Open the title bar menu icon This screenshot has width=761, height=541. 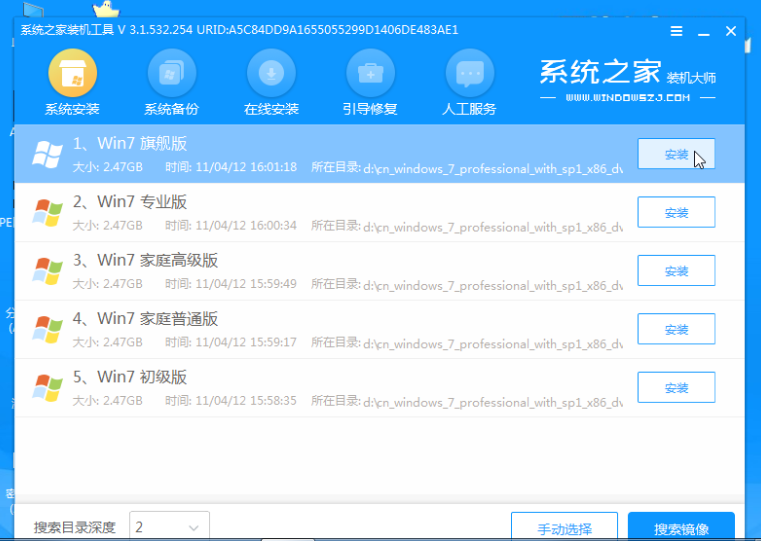click(x=676, y=32)
